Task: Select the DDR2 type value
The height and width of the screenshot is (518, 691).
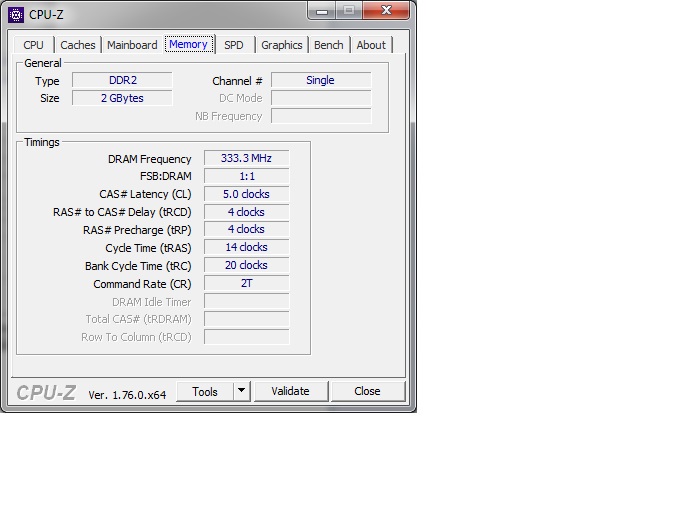Action: pos(123,80)
